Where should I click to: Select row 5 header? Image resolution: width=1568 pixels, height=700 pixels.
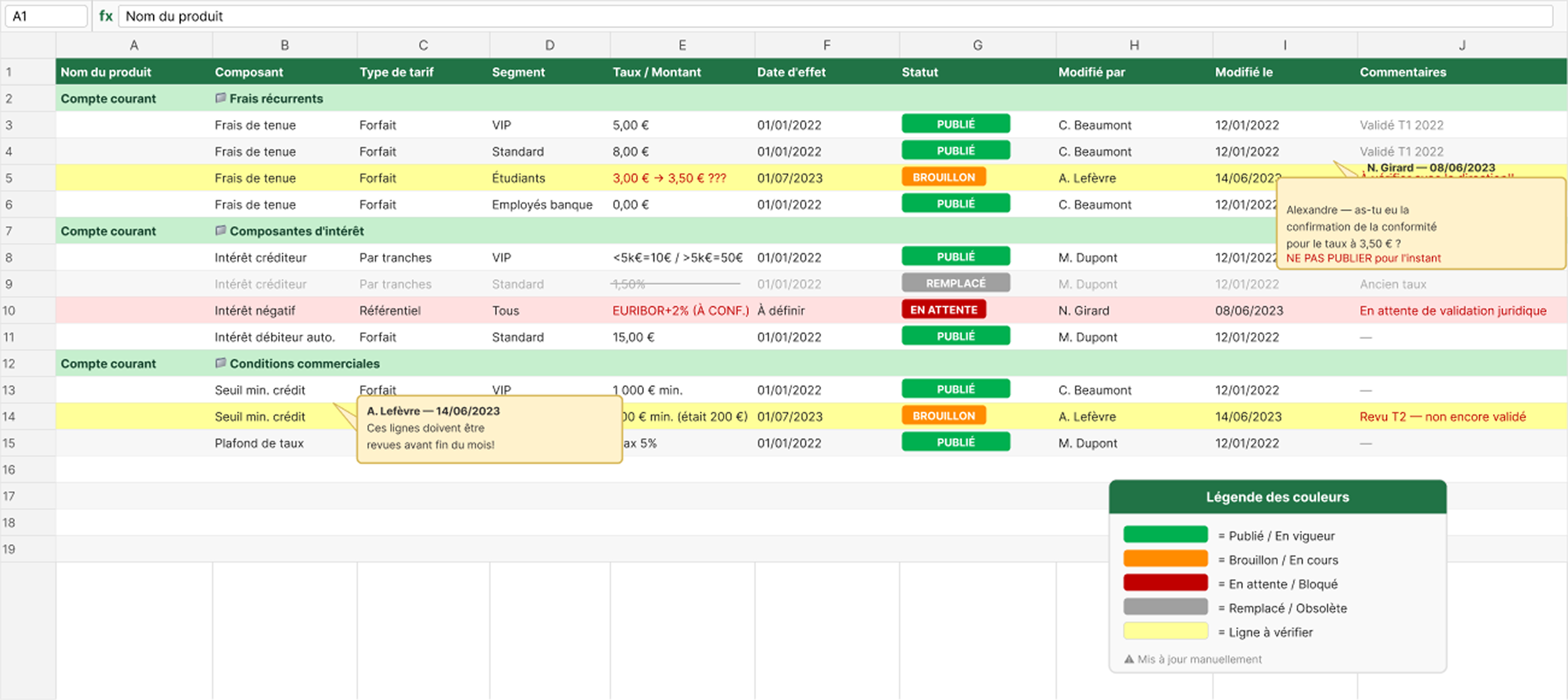(x=27, y=178)
